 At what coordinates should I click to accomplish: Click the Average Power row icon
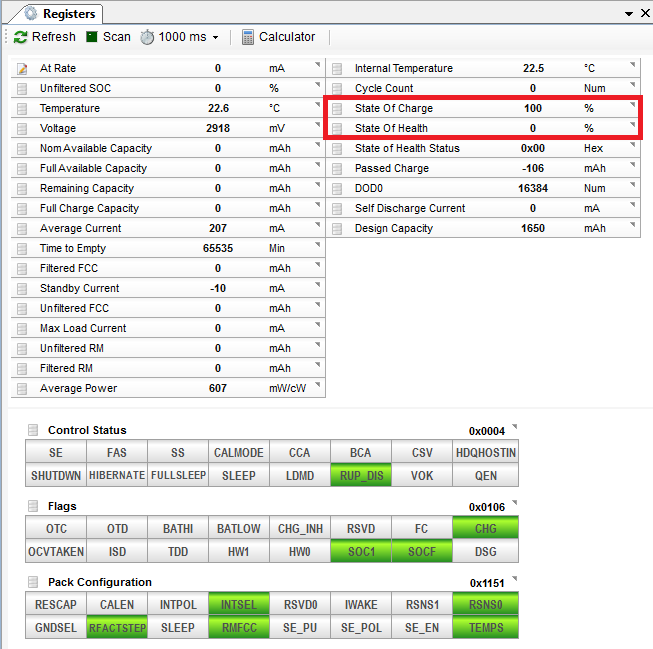pyautogui.click(x=22, y=388)
